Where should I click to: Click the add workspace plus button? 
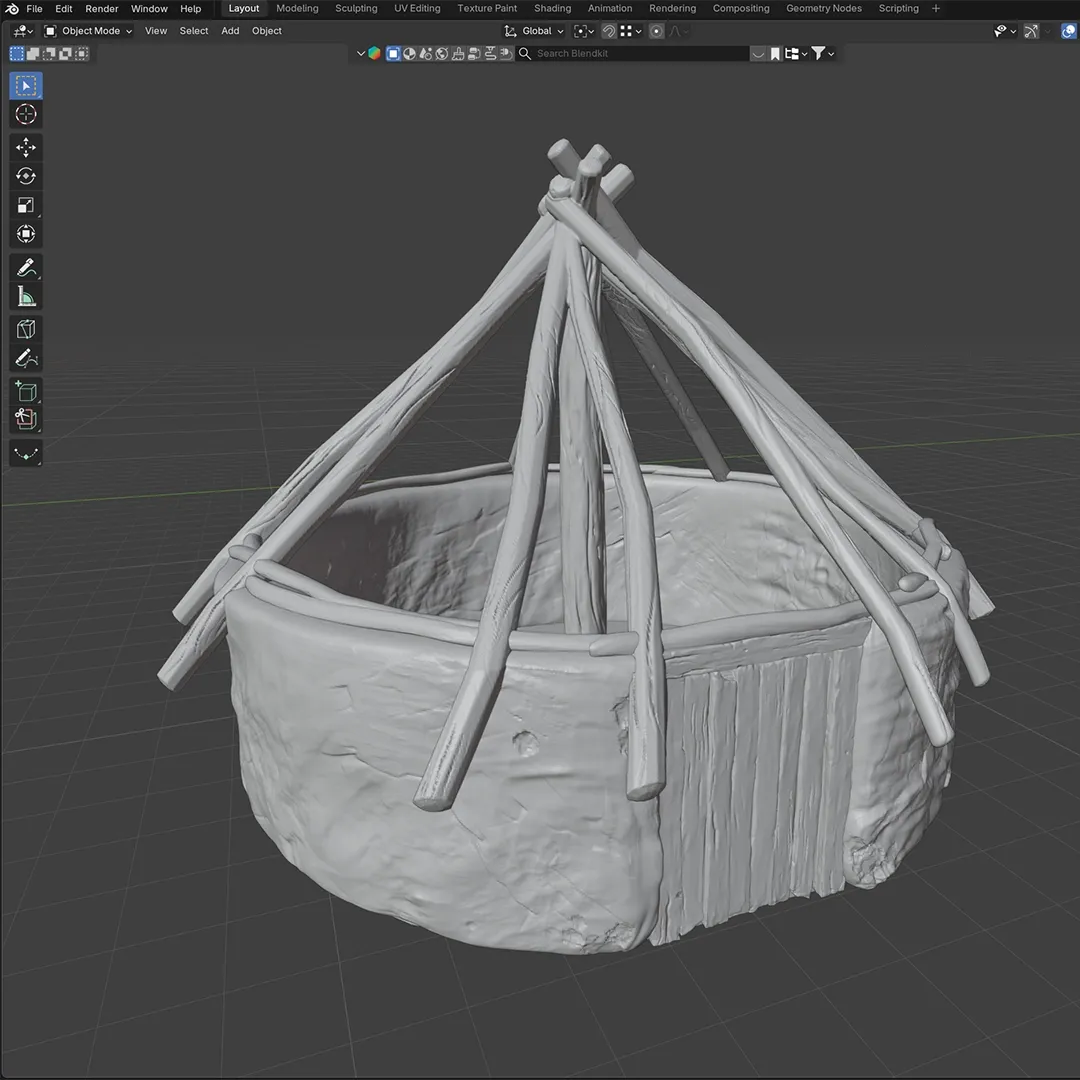pos(935,9)
